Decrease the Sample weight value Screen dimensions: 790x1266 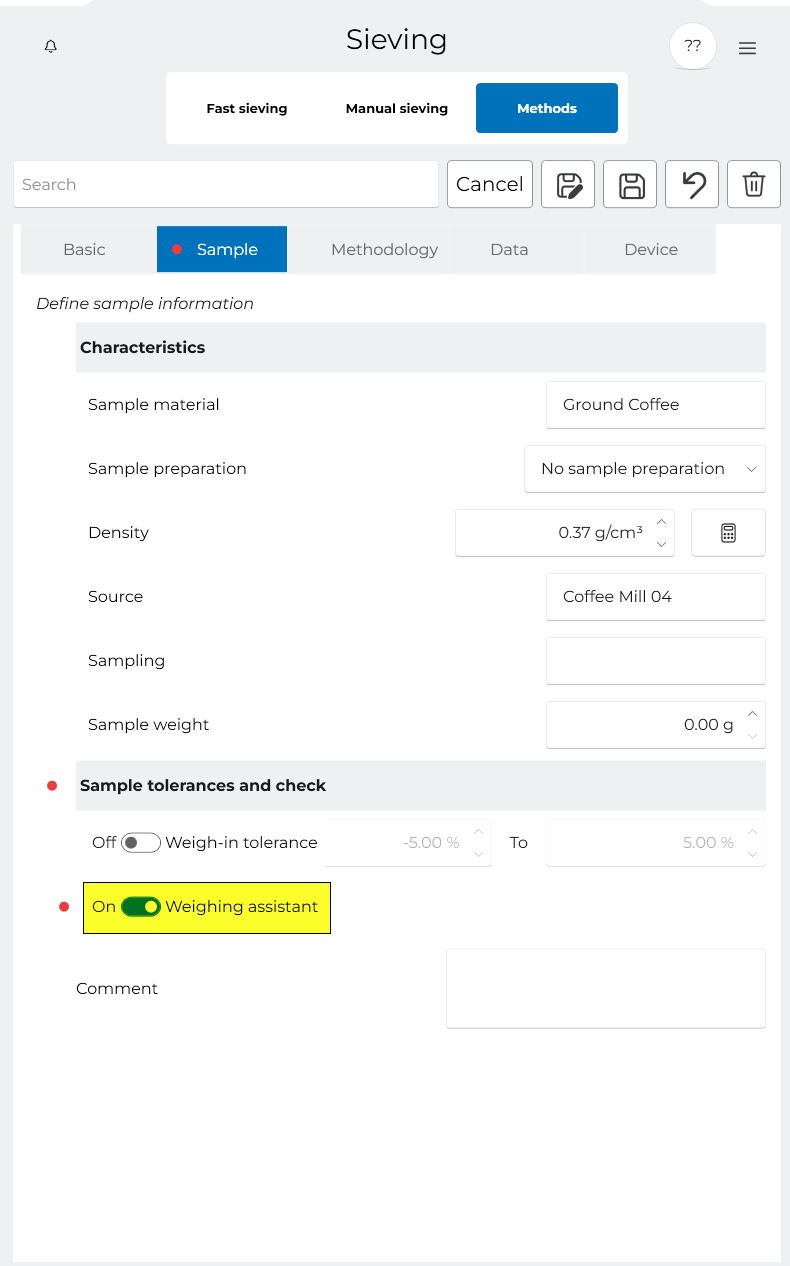pos(753,736)
